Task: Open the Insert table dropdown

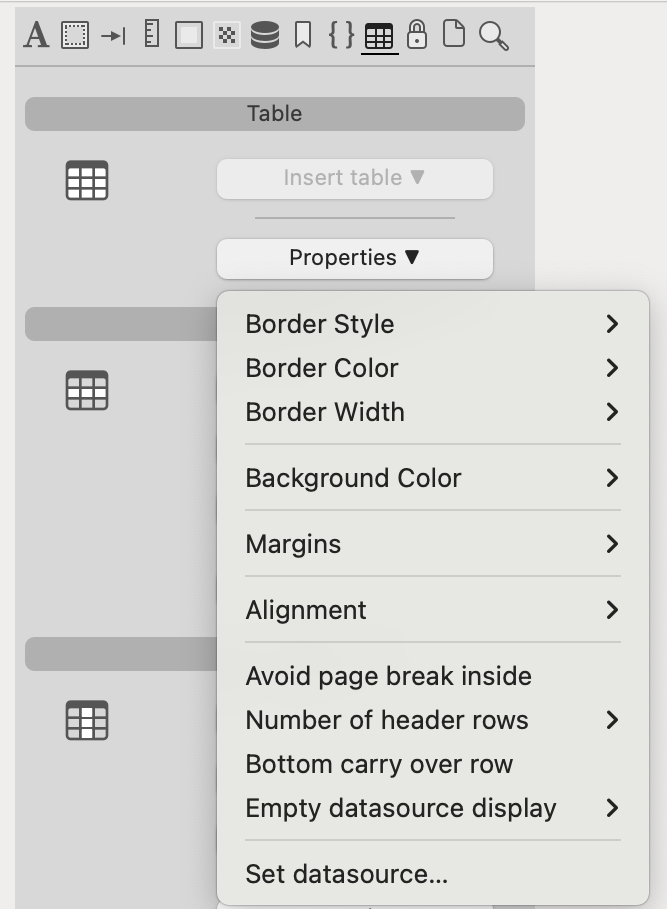Action: (354, 178)
